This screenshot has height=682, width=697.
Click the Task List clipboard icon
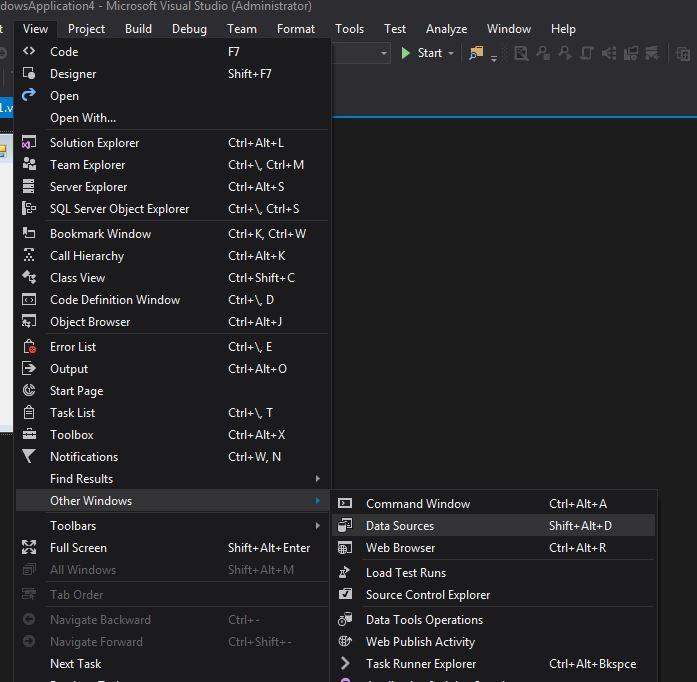pyautogui.click(x=29, y=412)
